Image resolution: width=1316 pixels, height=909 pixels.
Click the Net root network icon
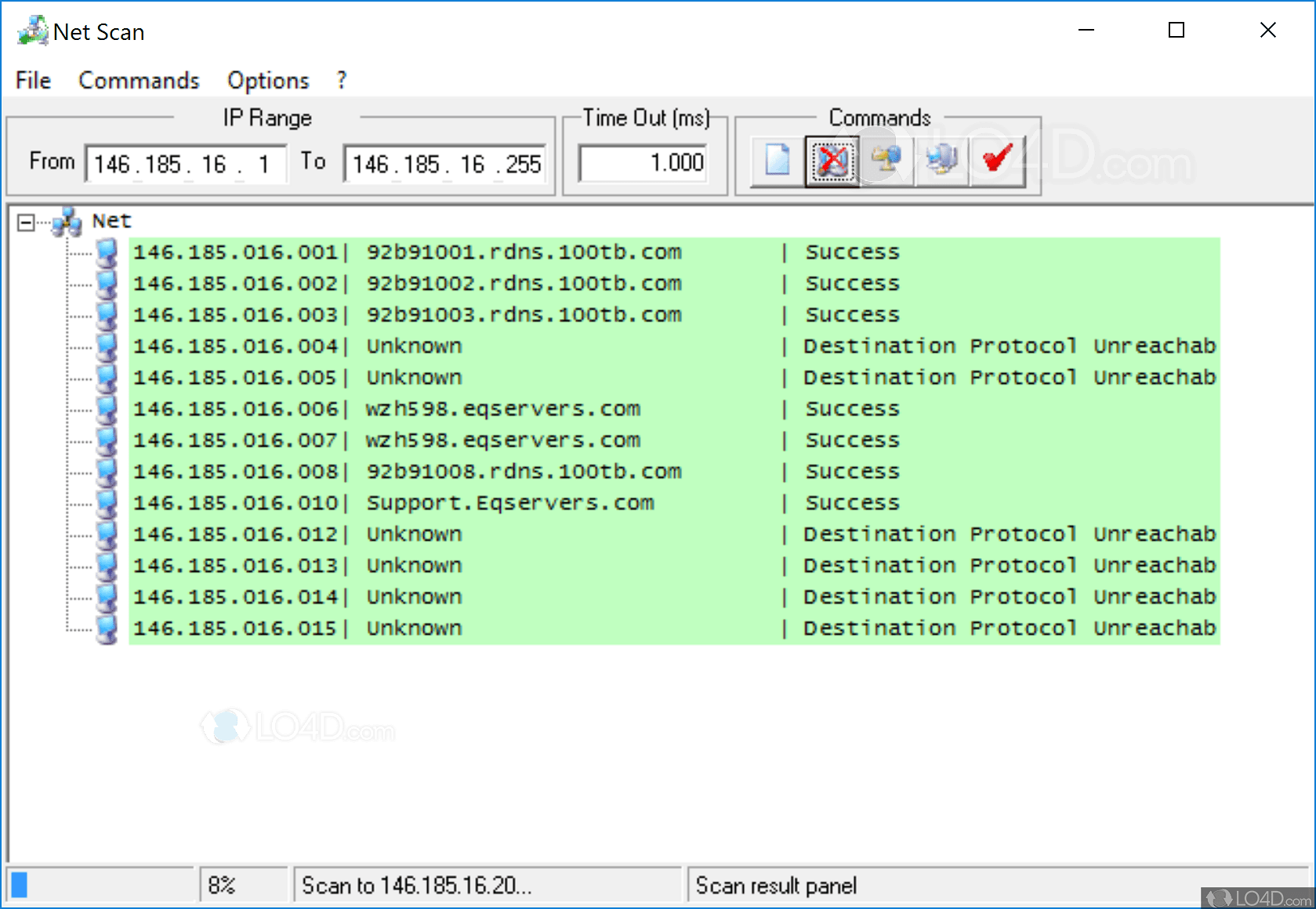point(67,222)
